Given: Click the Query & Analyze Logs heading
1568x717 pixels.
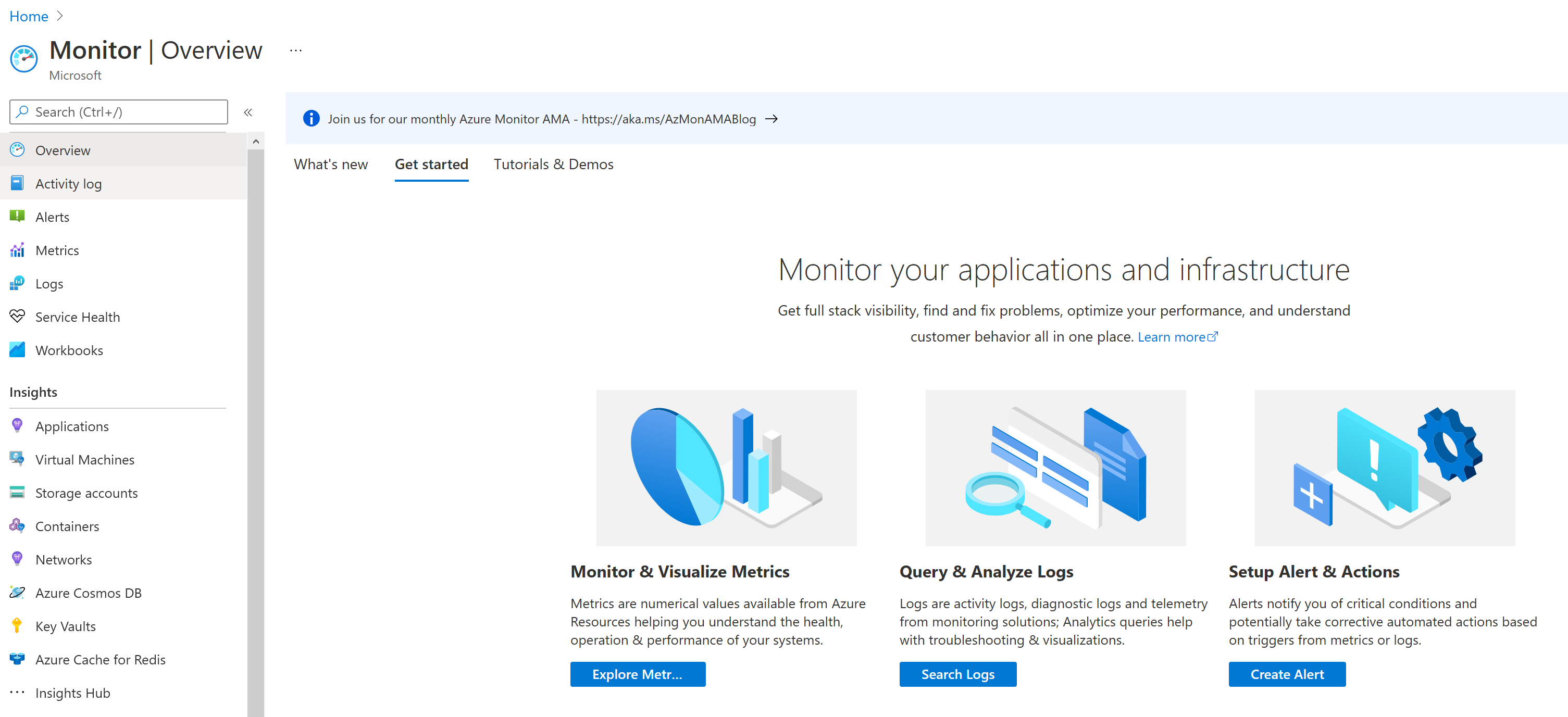Looking at the screenshot, I should [986, 572].
